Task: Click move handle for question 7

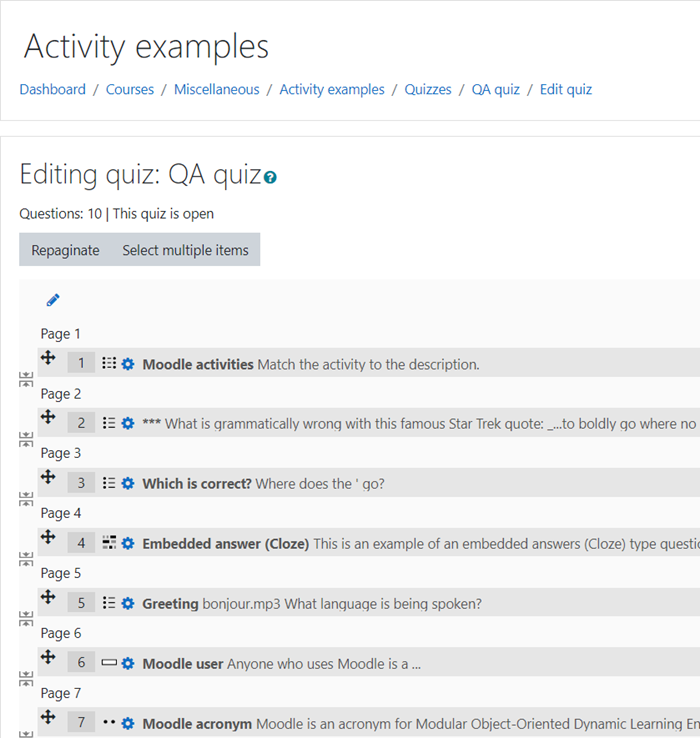Action: pos(48,717)
